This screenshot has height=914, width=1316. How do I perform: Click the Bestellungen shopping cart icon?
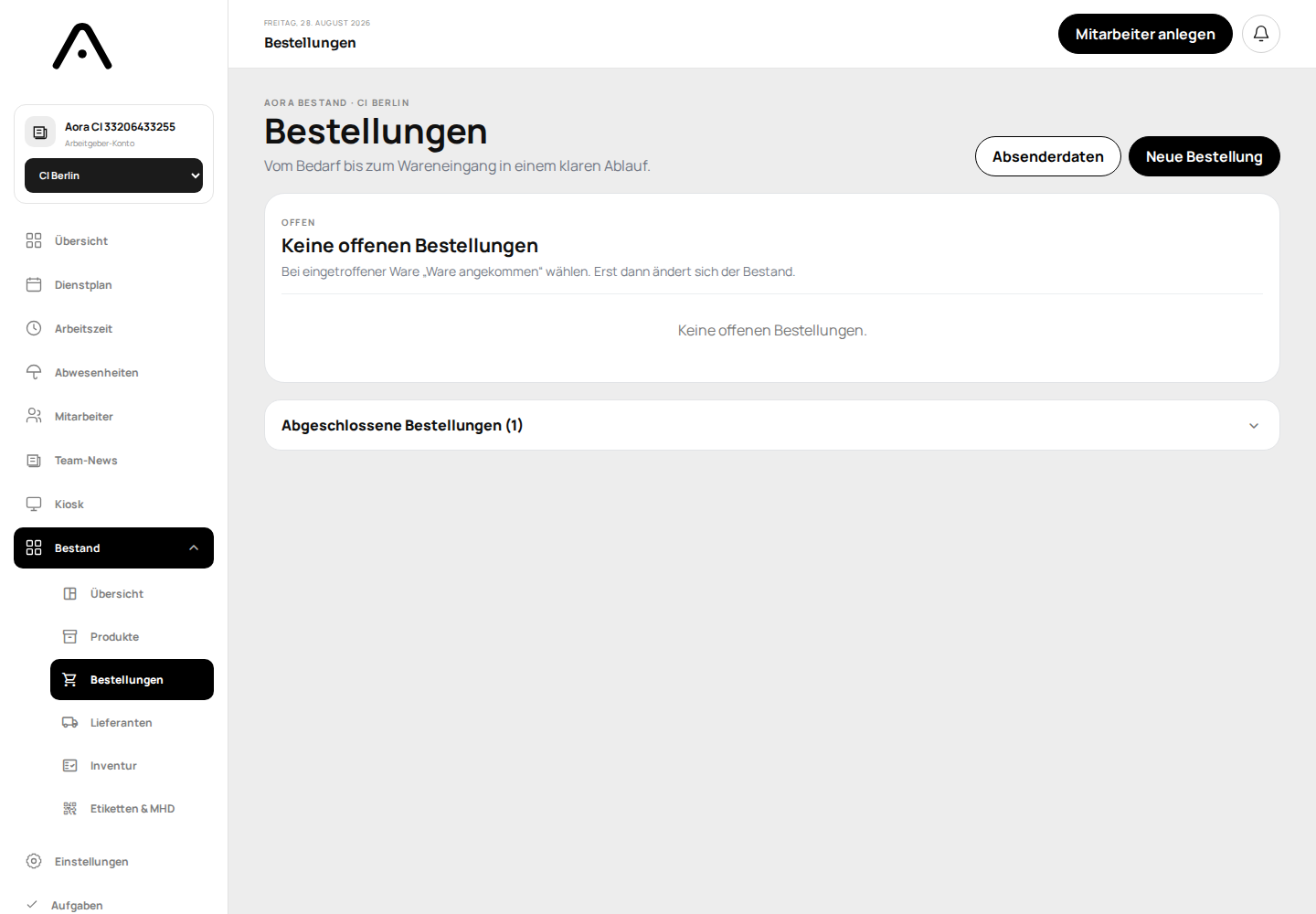point(69,679)
